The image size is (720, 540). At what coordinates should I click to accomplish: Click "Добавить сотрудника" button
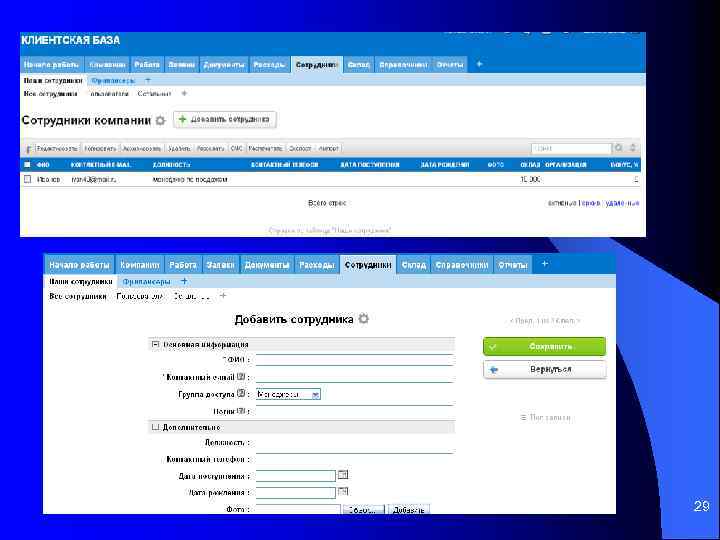point(225,119)
